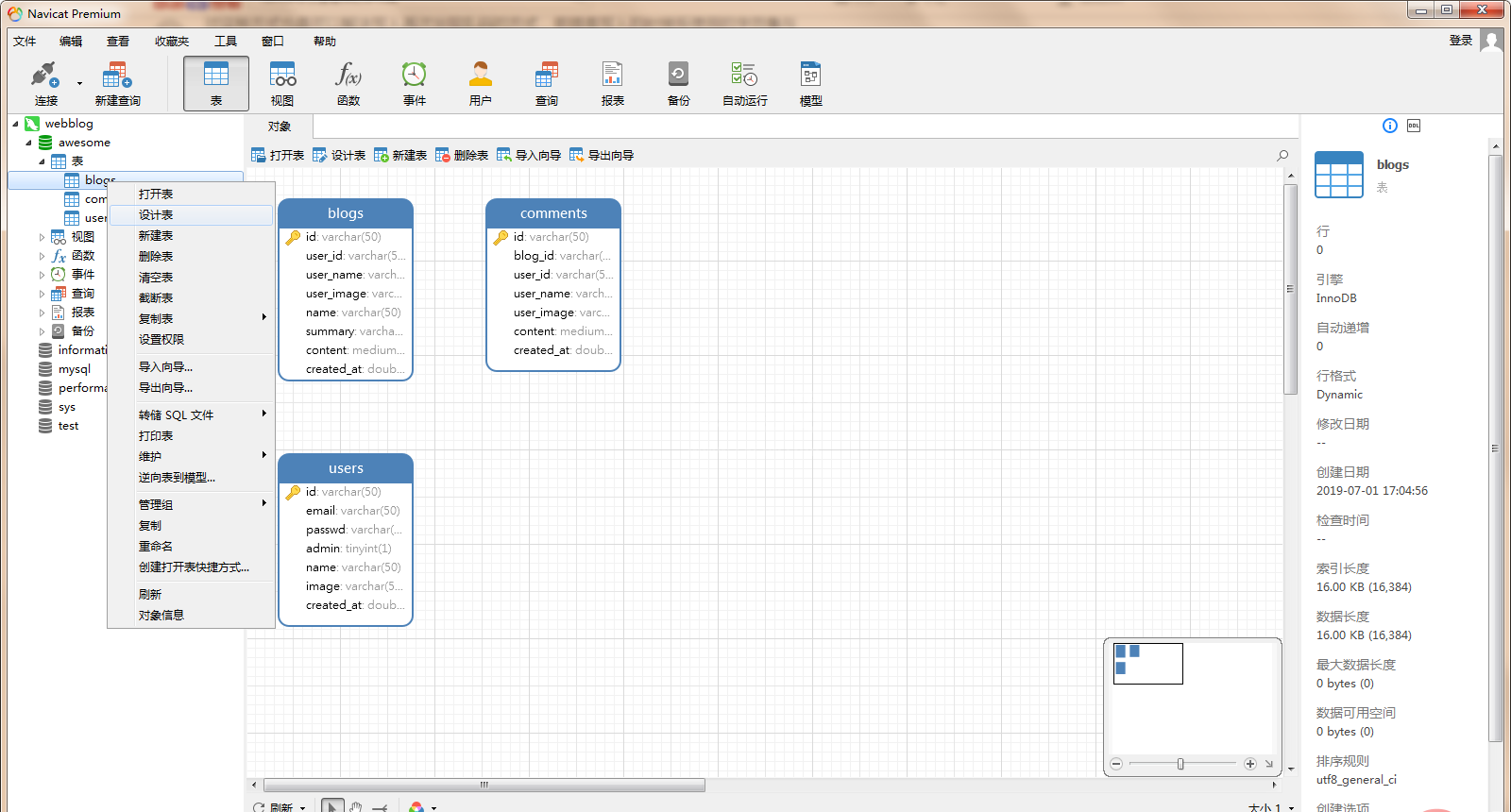1511x812 pixels.
Task: Open the 自动运行 automation toolbar icon
Action: pyautogui.click(x=745, y=83)
